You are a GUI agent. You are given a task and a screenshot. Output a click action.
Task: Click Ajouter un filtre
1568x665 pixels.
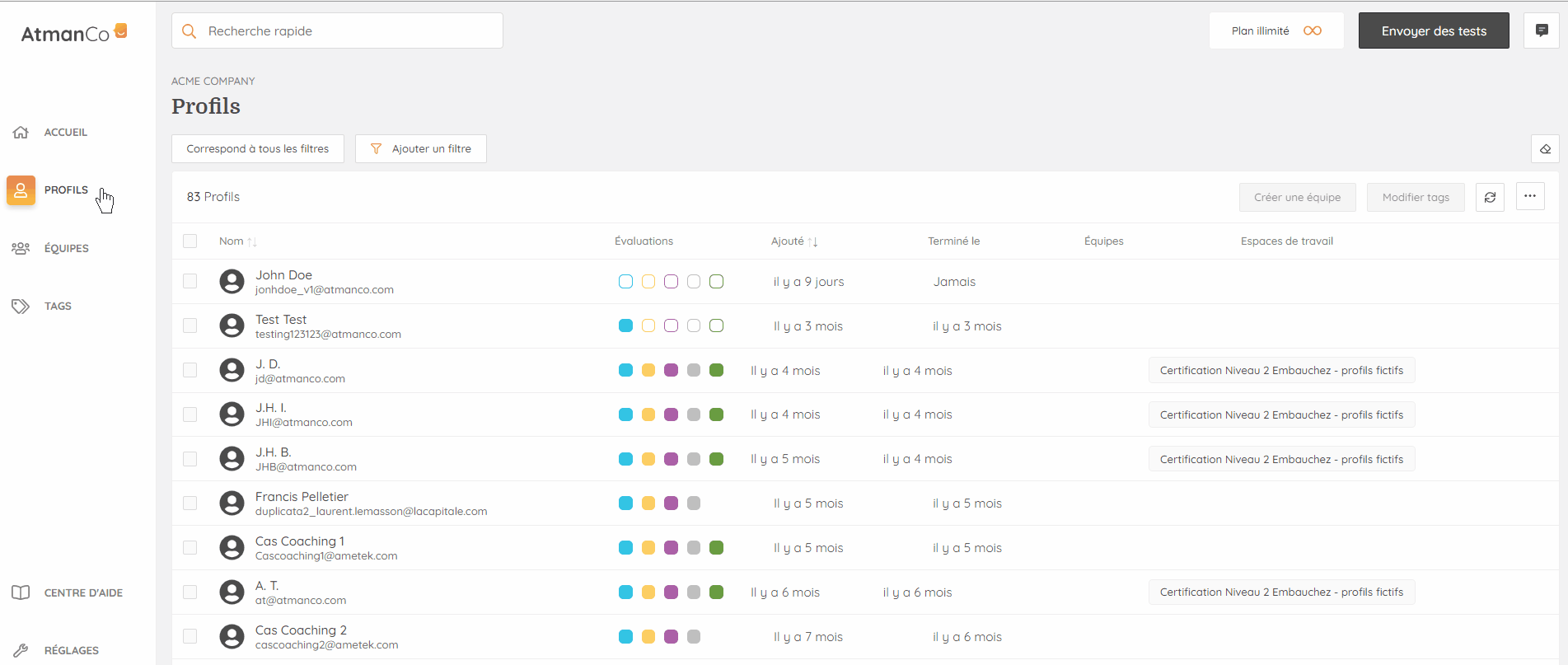coord(421,149)
